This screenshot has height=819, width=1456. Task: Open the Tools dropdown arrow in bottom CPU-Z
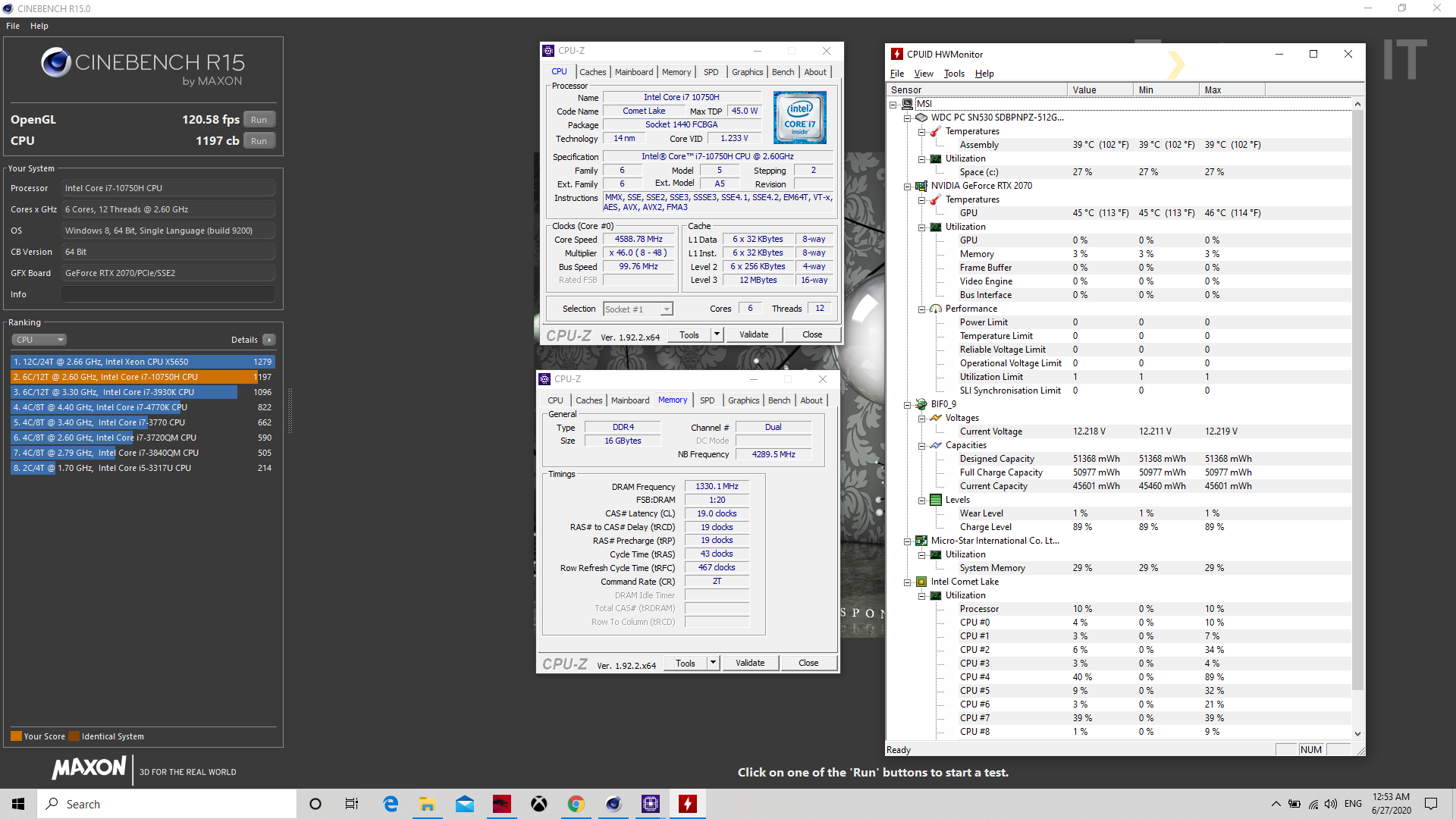713,663
